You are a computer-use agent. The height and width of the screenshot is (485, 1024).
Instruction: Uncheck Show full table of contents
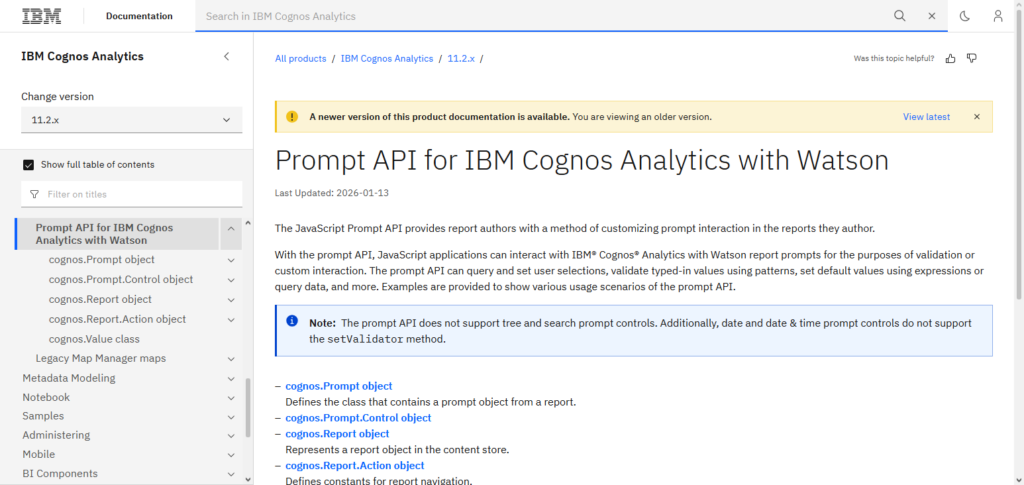(28, 164)
